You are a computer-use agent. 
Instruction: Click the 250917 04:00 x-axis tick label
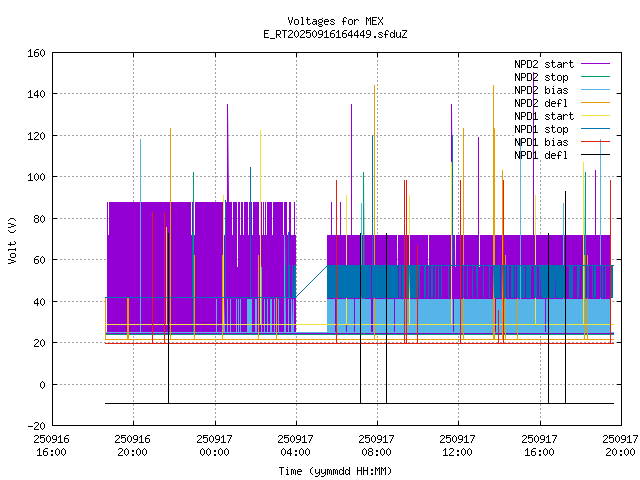pyautogui.click(x=296, y=444)
